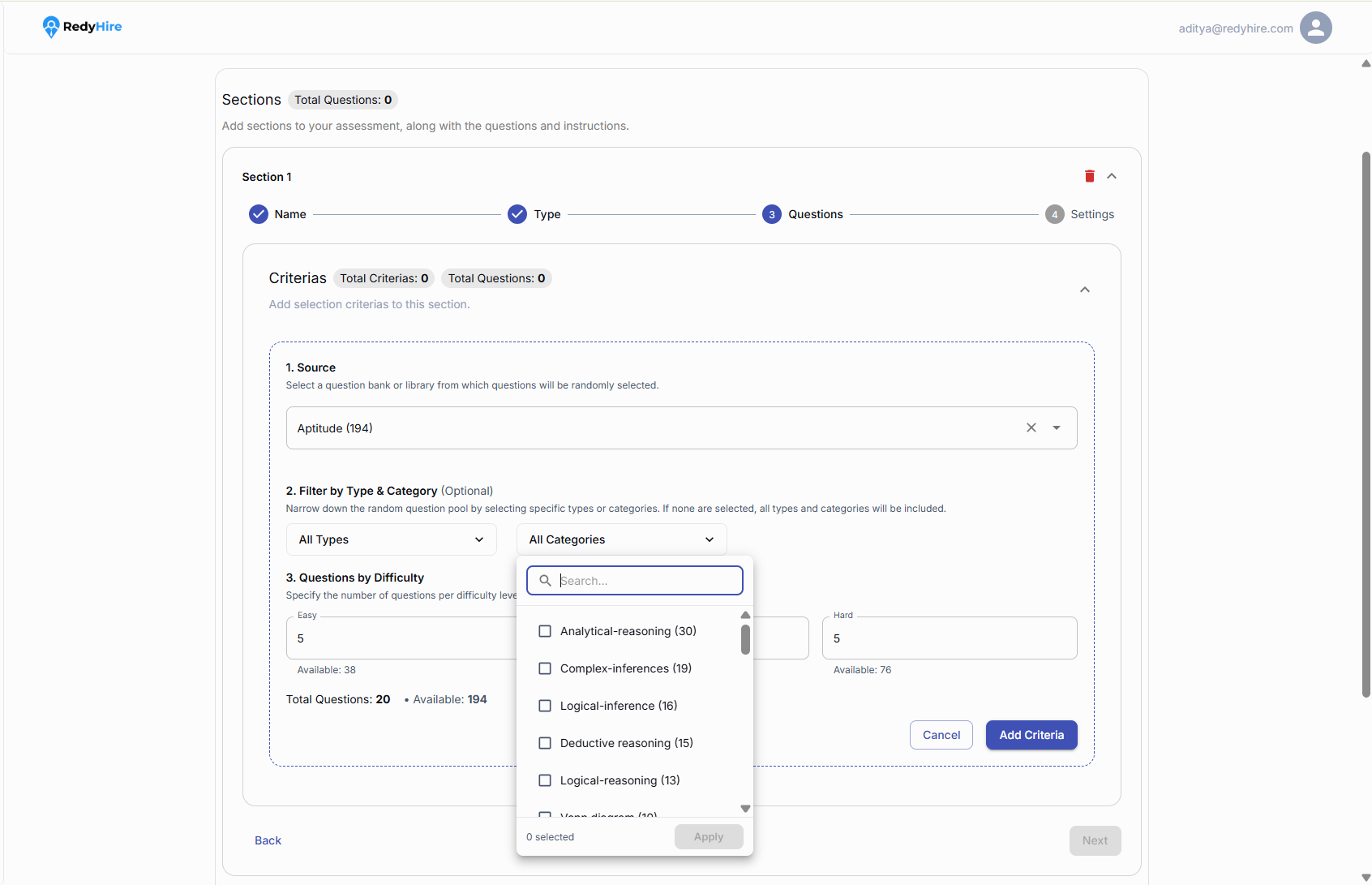Click the Available: 76 text
The width and height of the screenshot is (1372, 885).
tap(862, 670)
